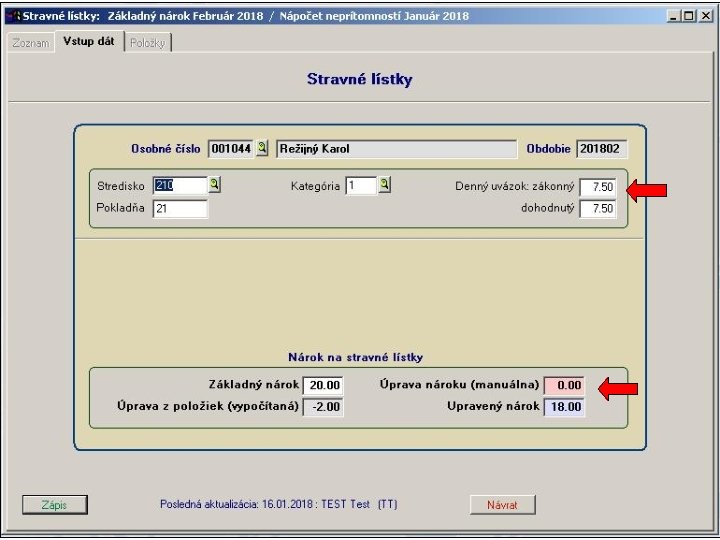This screenshot has width=720, height=540.
Task: Click the Nárok na stravné lístky label
Action: 355,357
